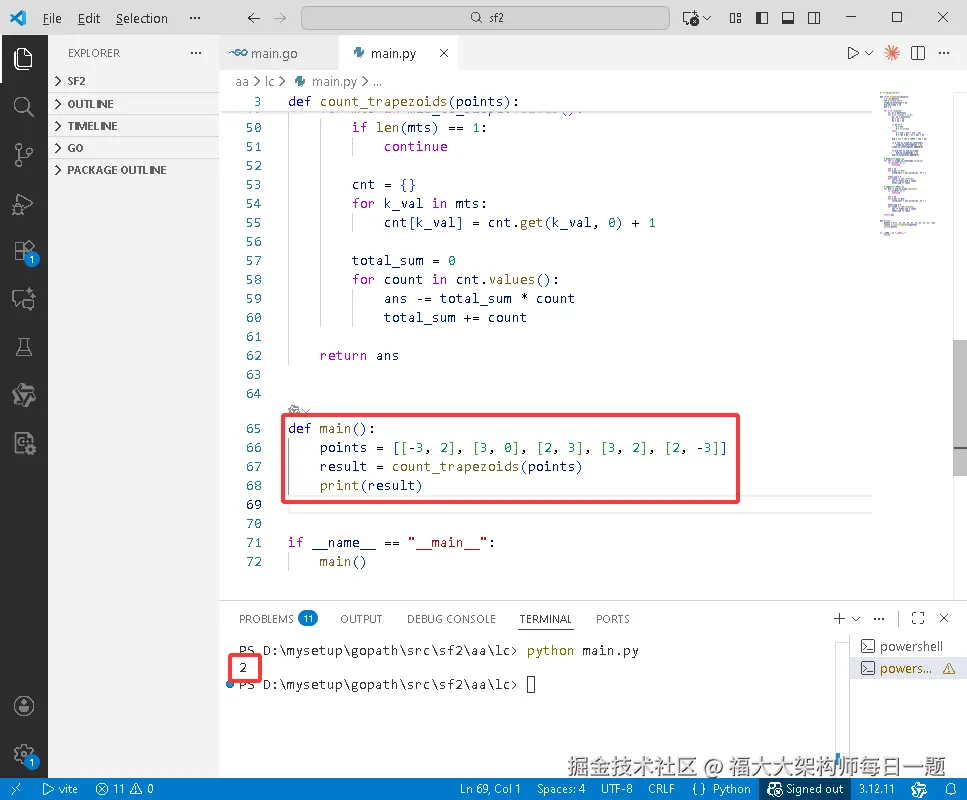The width and height of the screenshot is (967, 800).
Task: Open the Run and Debug view
Action: [23, 204]
